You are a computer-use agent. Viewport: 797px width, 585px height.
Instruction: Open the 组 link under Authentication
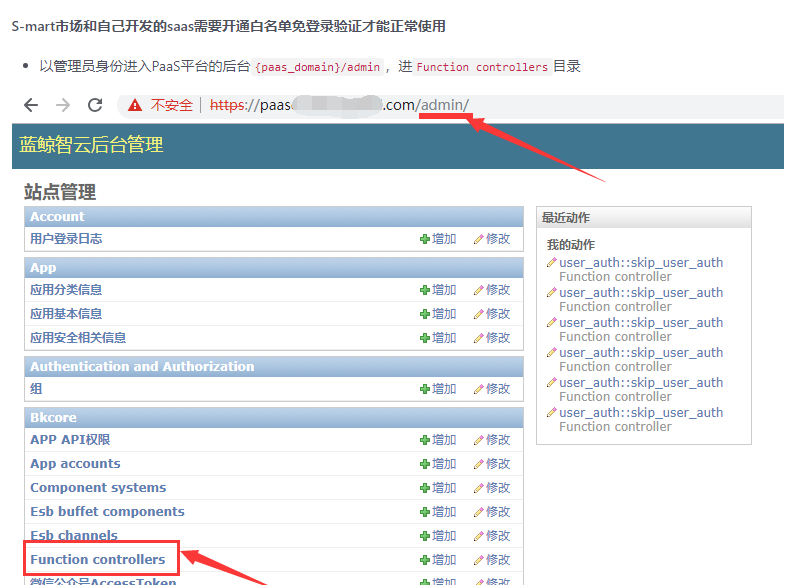pos(36,389)
